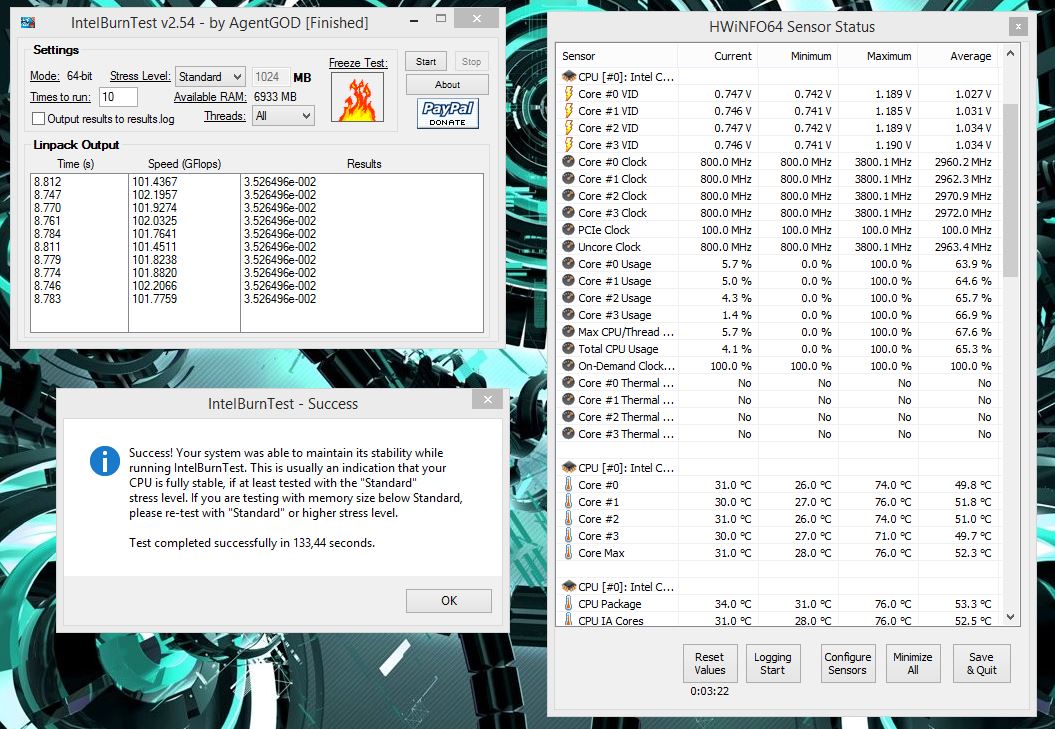
Task: Click the Speed (GFlops) column header
Action: tap(184, 164)
